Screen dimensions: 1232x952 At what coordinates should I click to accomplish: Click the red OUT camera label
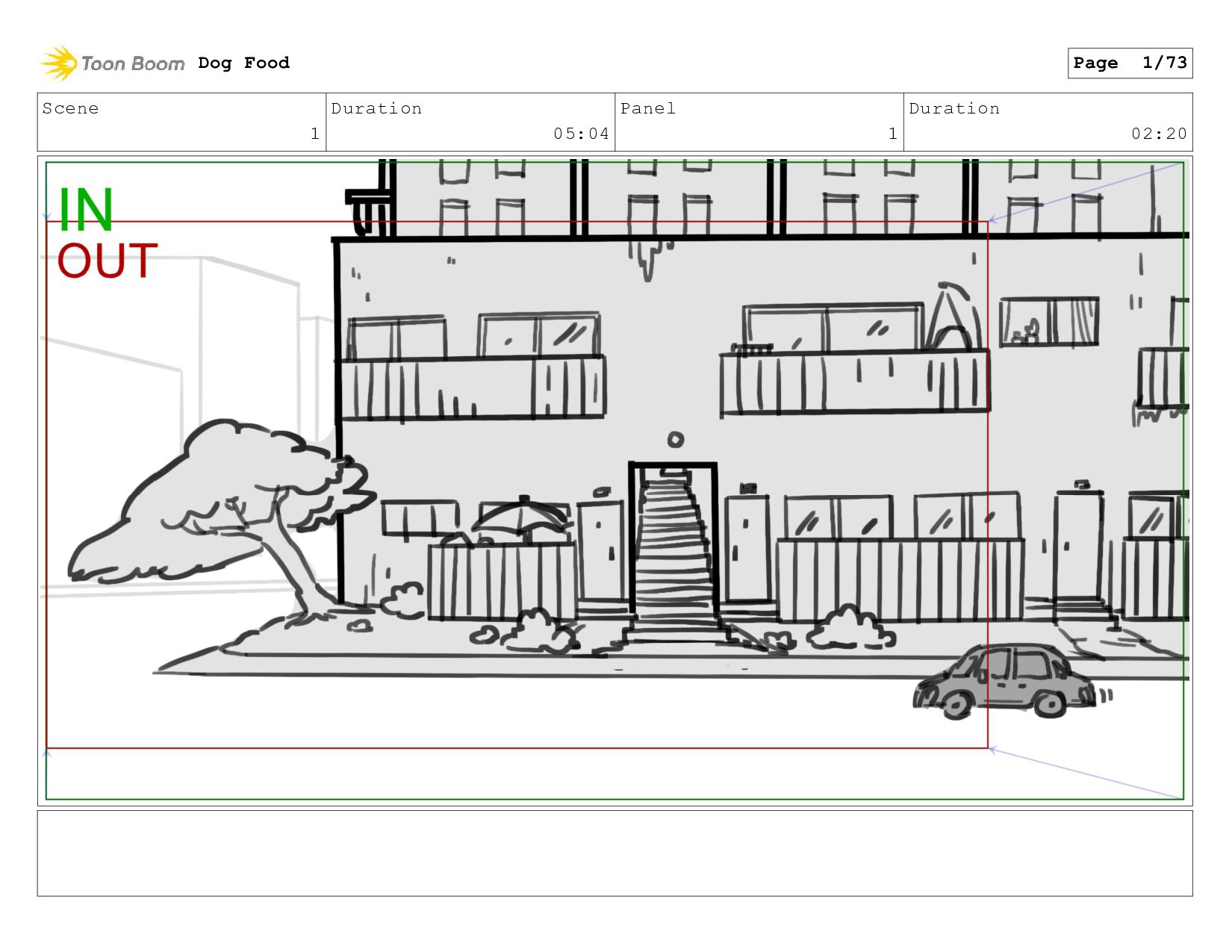coord(108,261)
